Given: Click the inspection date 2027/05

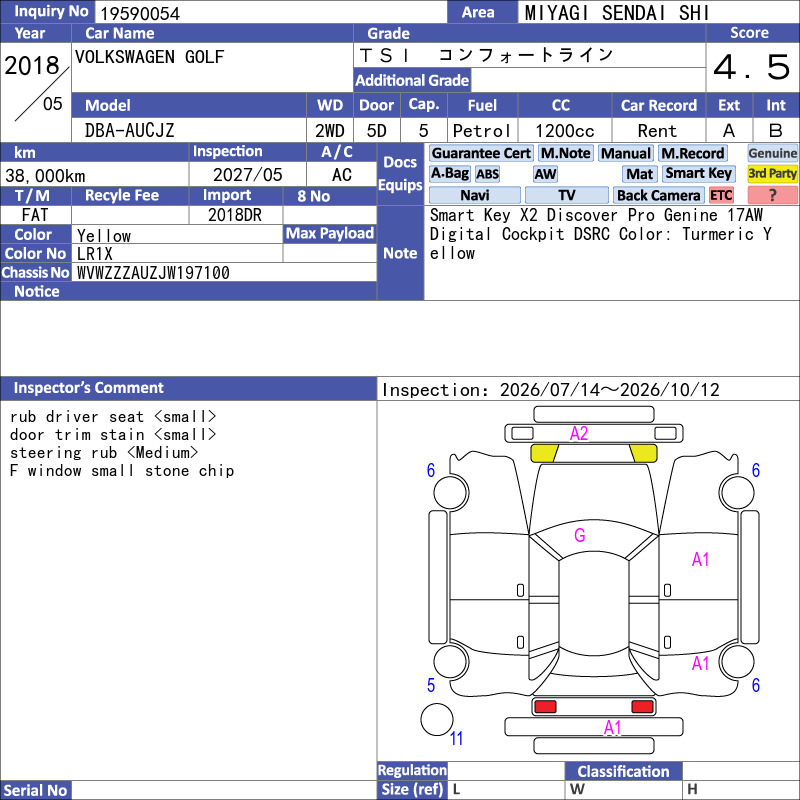Looking at the screenshot, I should [x=247, y=175].
